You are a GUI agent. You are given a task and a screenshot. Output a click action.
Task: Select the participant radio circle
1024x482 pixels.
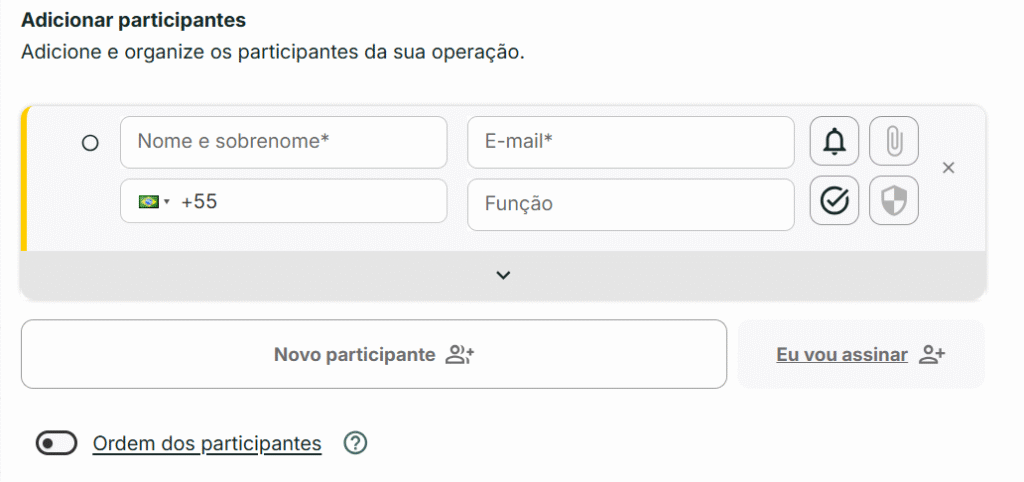[x=90, y=143]
